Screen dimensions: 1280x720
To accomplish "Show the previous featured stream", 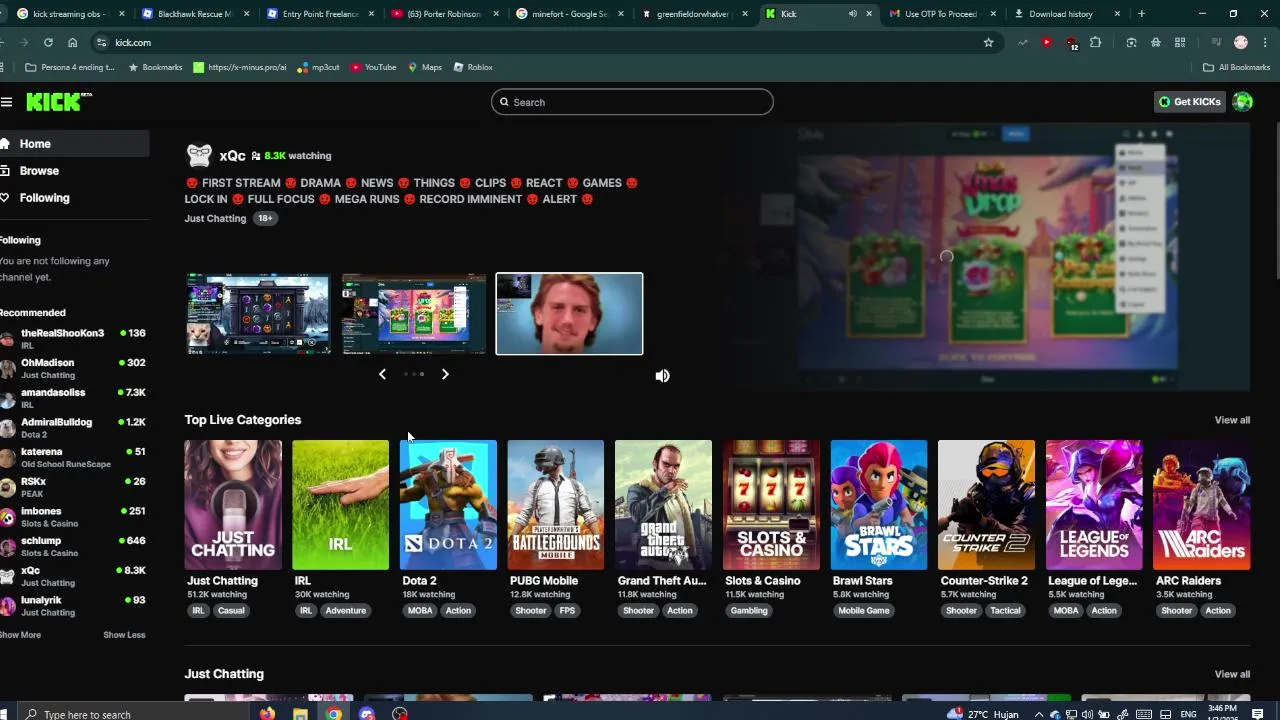I will click(382, 374).
